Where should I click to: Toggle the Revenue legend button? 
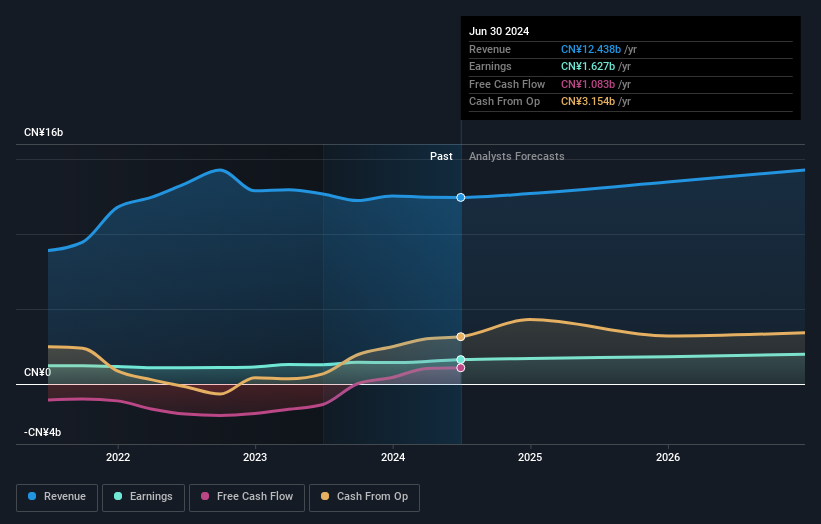[x=57, y=497]
